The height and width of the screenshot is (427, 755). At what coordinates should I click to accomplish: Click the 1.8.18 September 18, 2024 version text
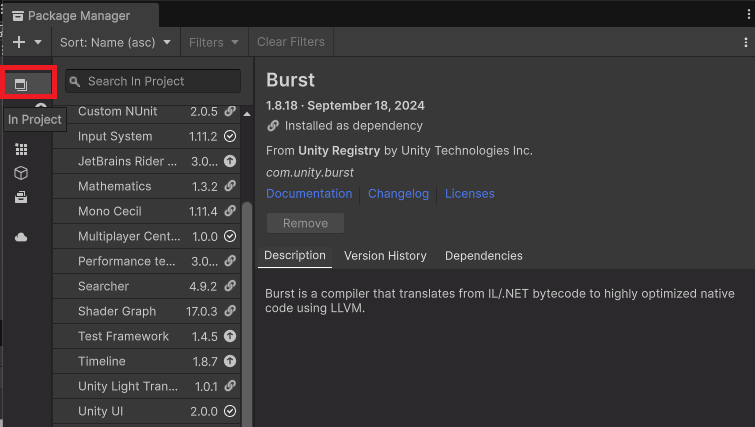345,105
